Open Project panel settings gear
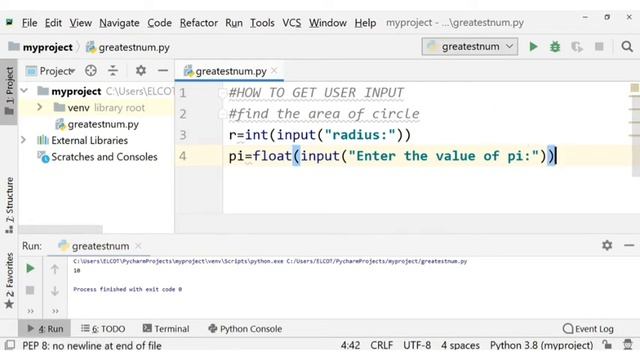The image size is (640, 360). pos(141,71)
